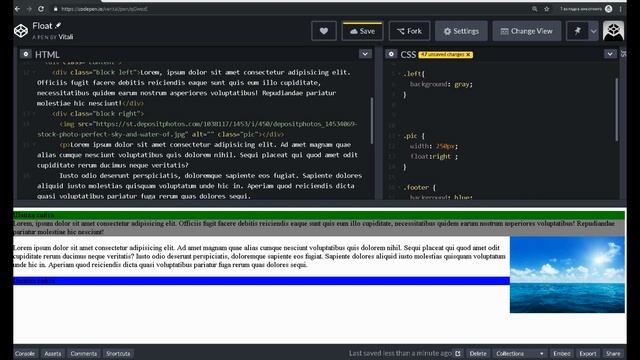Click the green header bar in preview
The width and height of the screenshot is (640, 360).
(x=319, y=215)
